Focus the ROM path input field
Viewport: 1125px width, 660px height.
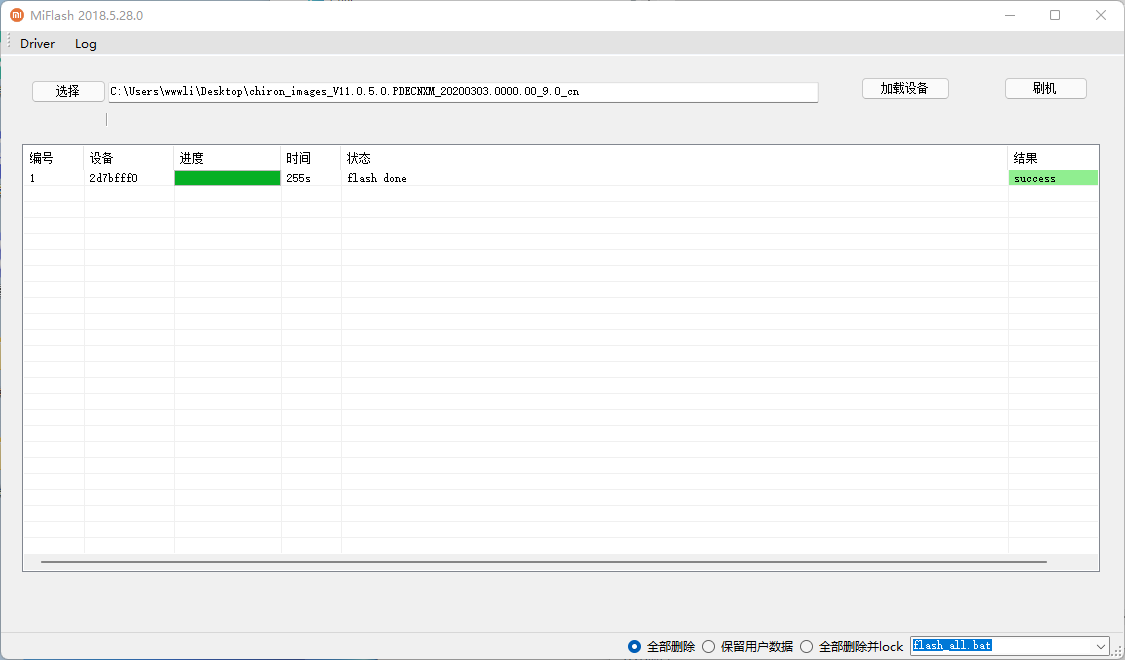(x=463, y=92)
